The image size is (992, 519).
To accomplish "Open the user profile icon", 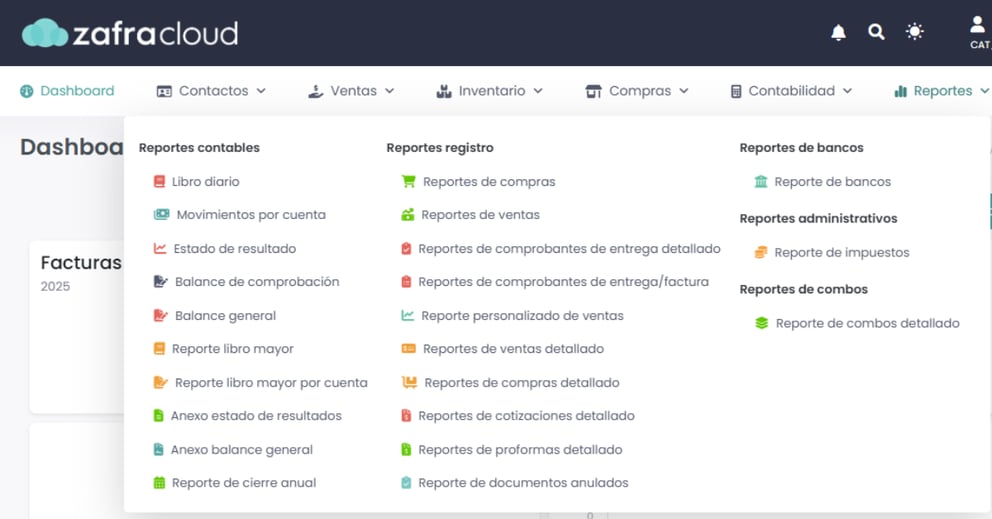I will [977, 25].
